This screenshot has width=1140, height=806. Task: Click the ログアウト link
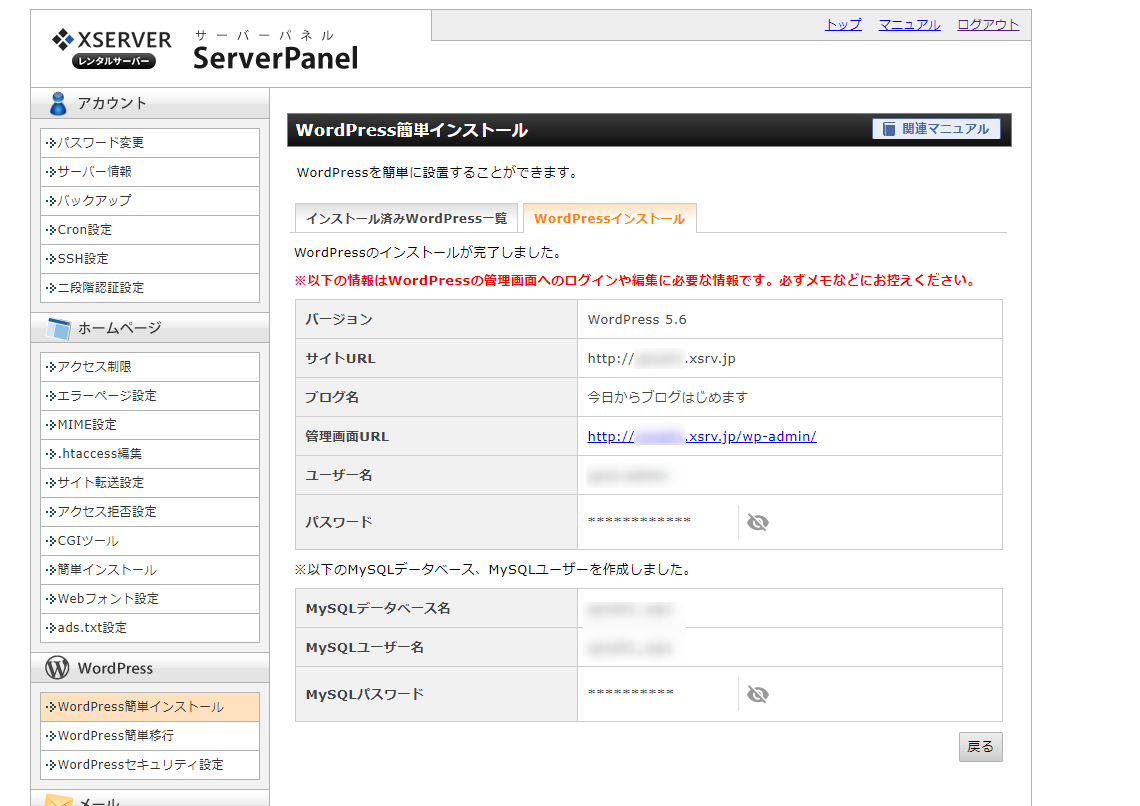pyautogui.click(x=988, y=25)
